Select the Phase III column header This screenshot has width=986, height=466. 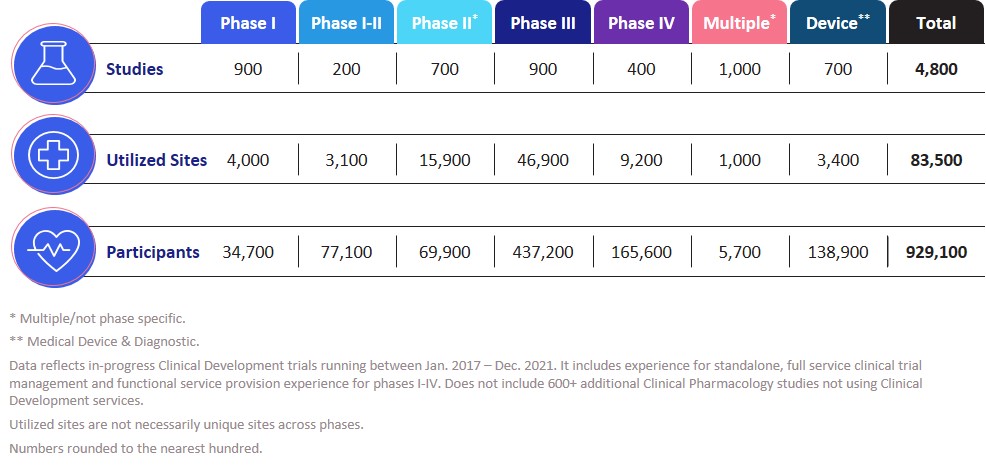click(542, 23)
